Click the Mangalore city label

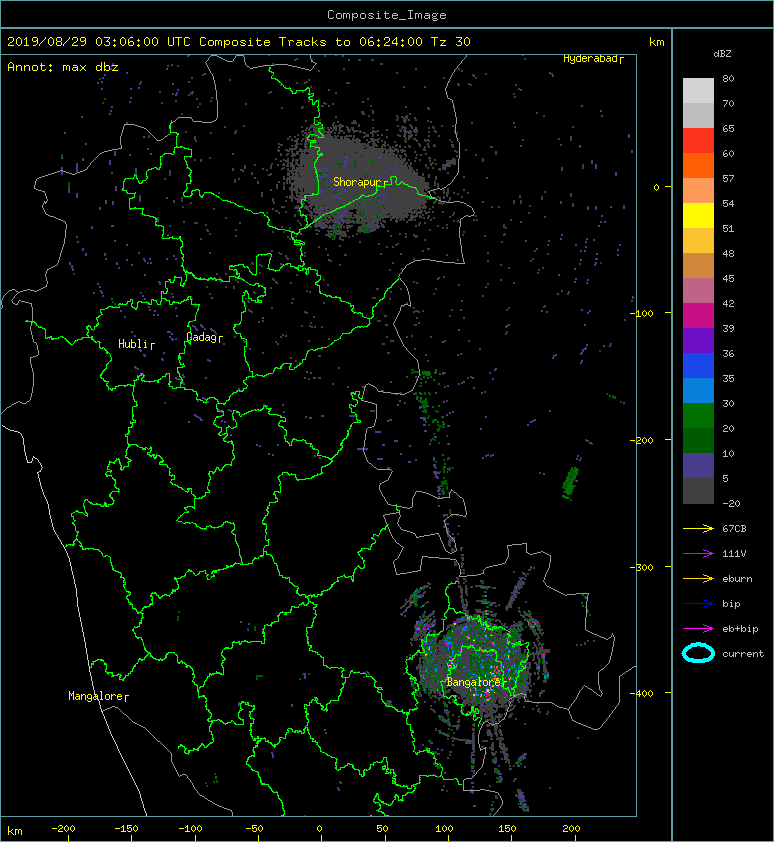pyautogui.click(x=95, y=696)
